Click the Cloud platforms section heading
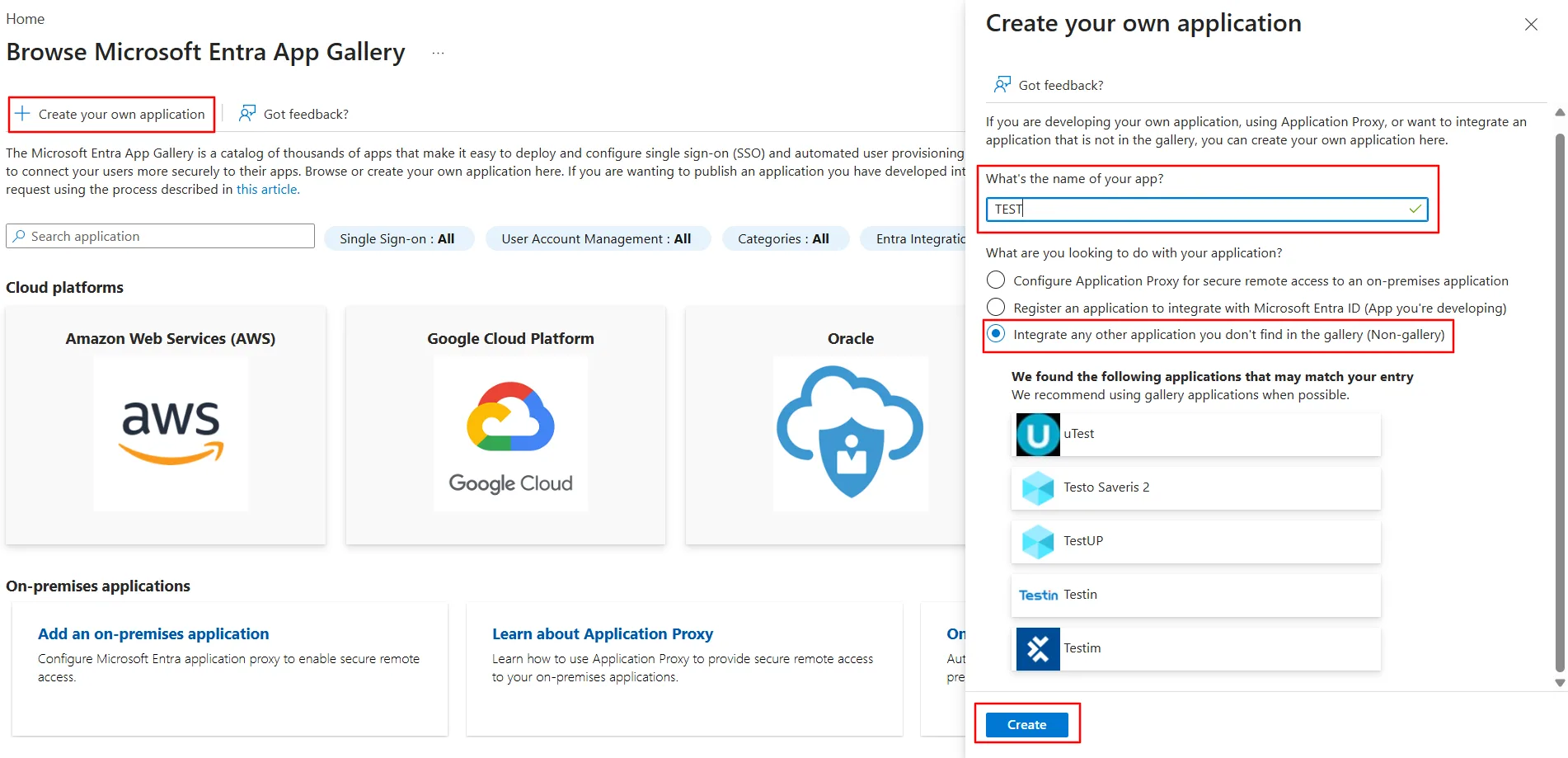Viewport: 1568px width, 758px height. point(65,287)
